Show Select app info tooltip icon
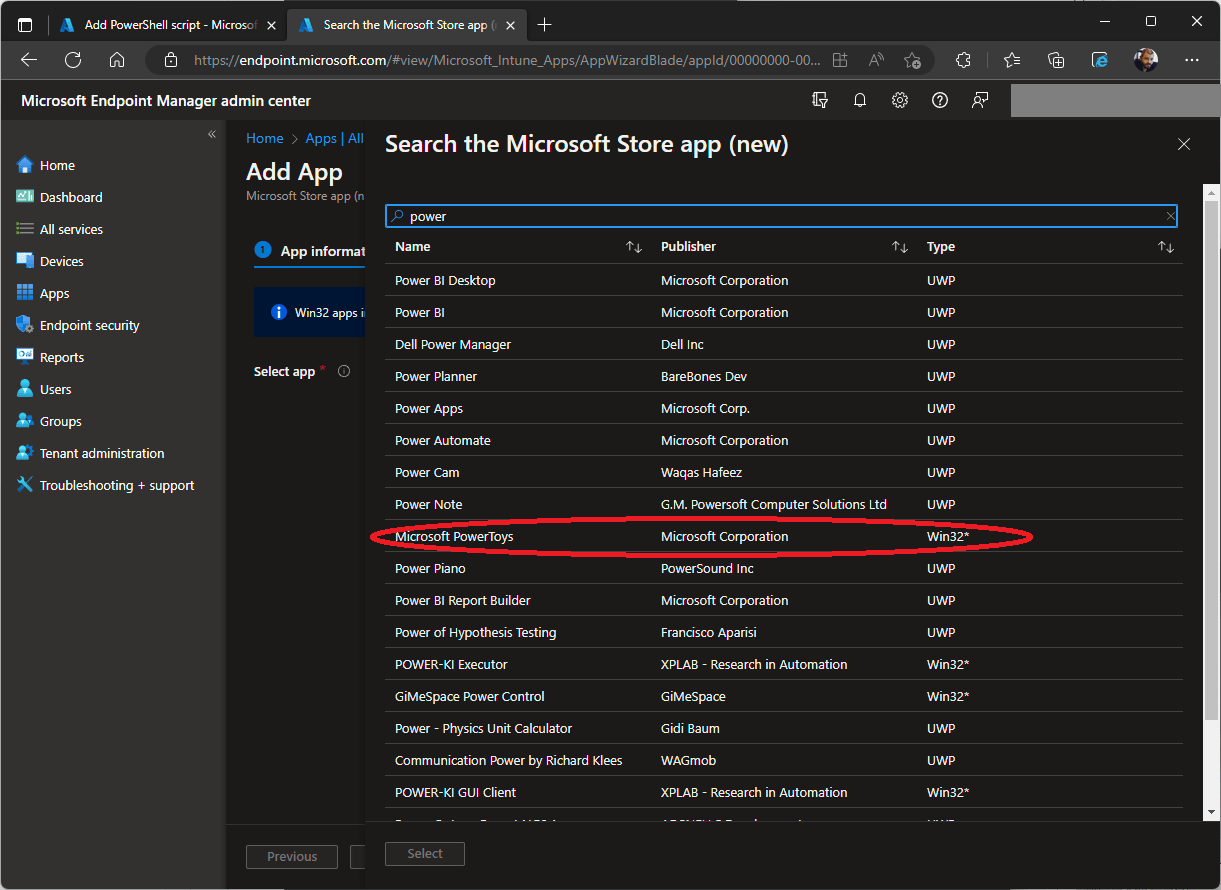The height and width of the screenshot is (890, 1221). click(x=344, y=371)
